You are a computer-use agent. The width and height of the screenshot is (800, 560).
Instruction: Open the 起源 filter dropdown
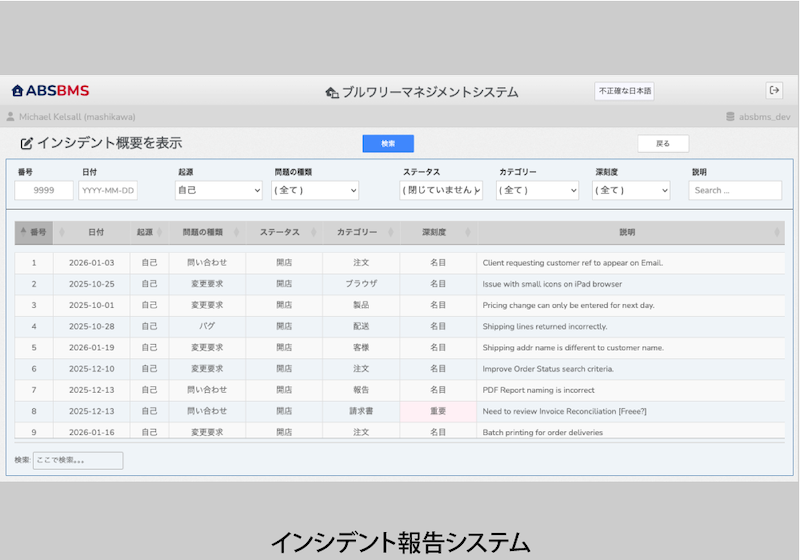218,190
